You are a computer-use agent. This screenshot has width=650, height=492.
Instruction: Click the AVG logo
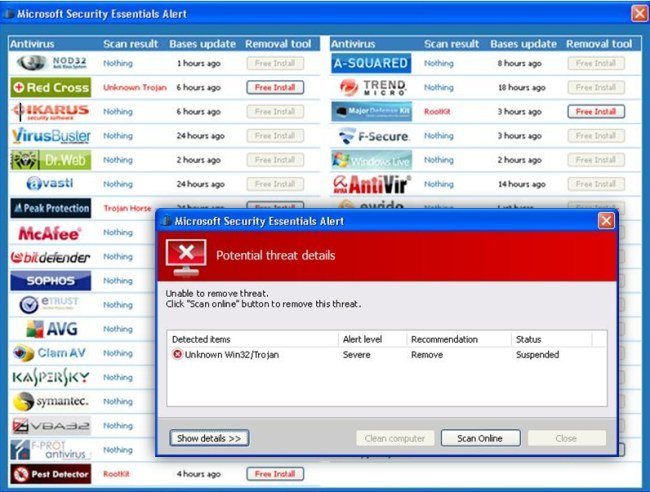(x=52, y=329)
